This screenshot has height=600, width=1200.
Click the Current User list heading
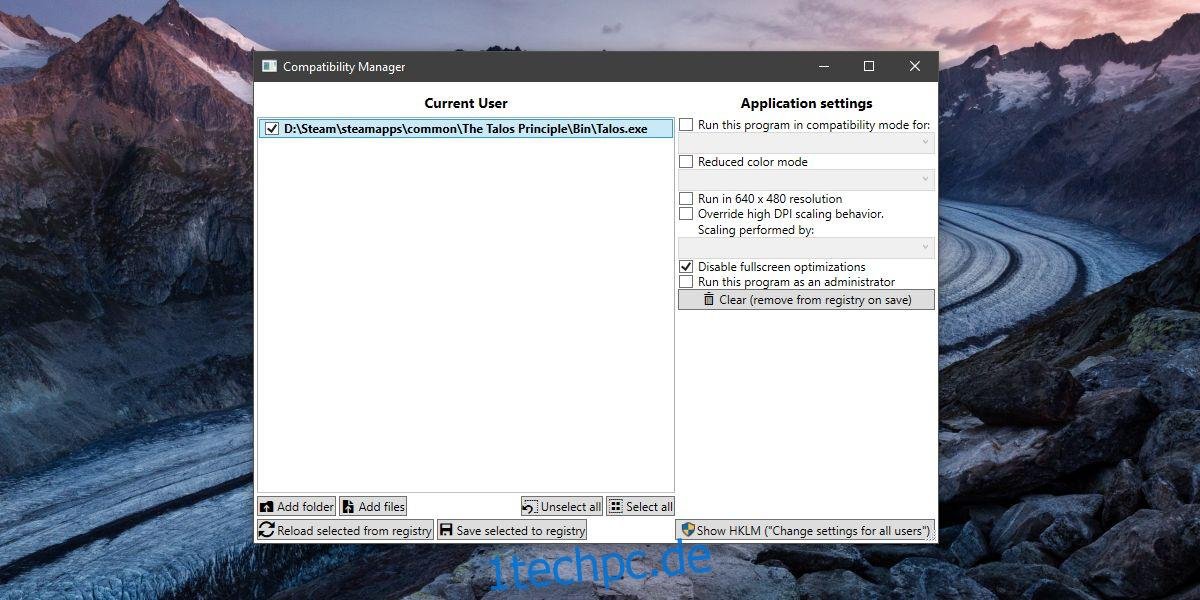466,103
